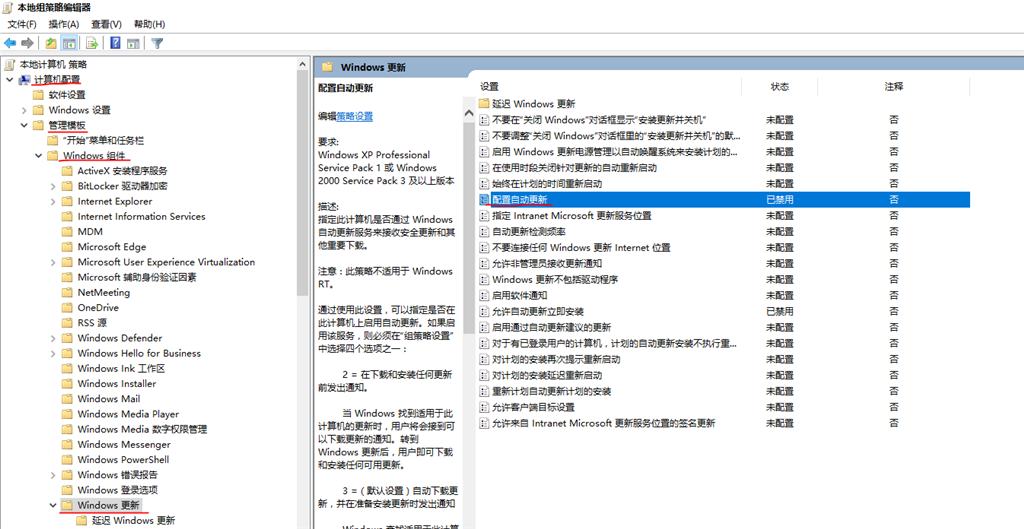The width and height of the screenshot is (1024, 529).
Task: Select Windows Media Player tree item
Action: [128, 413]
